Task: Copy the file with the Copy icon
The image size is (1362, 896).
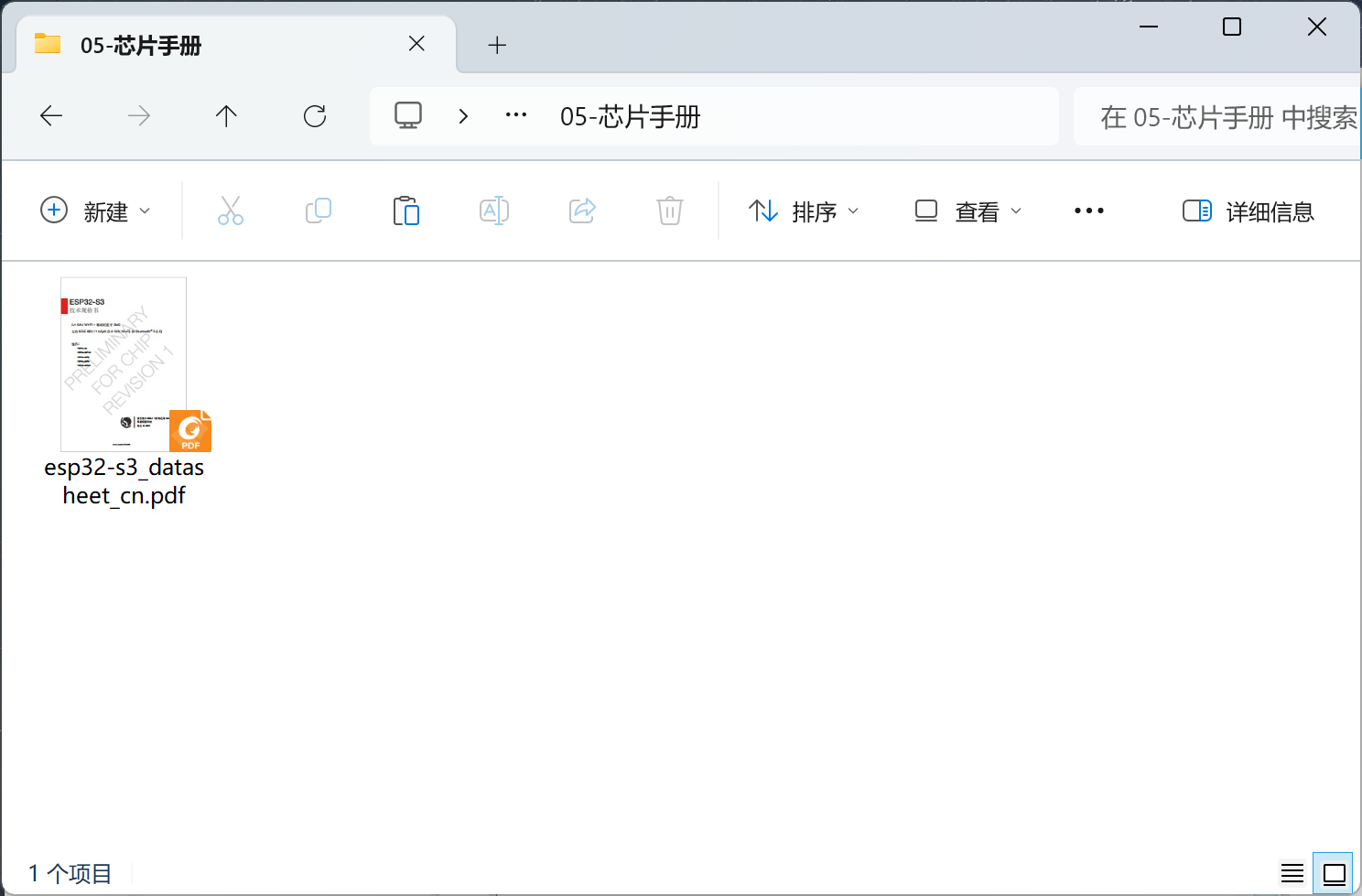Action: tap(318, 211)
